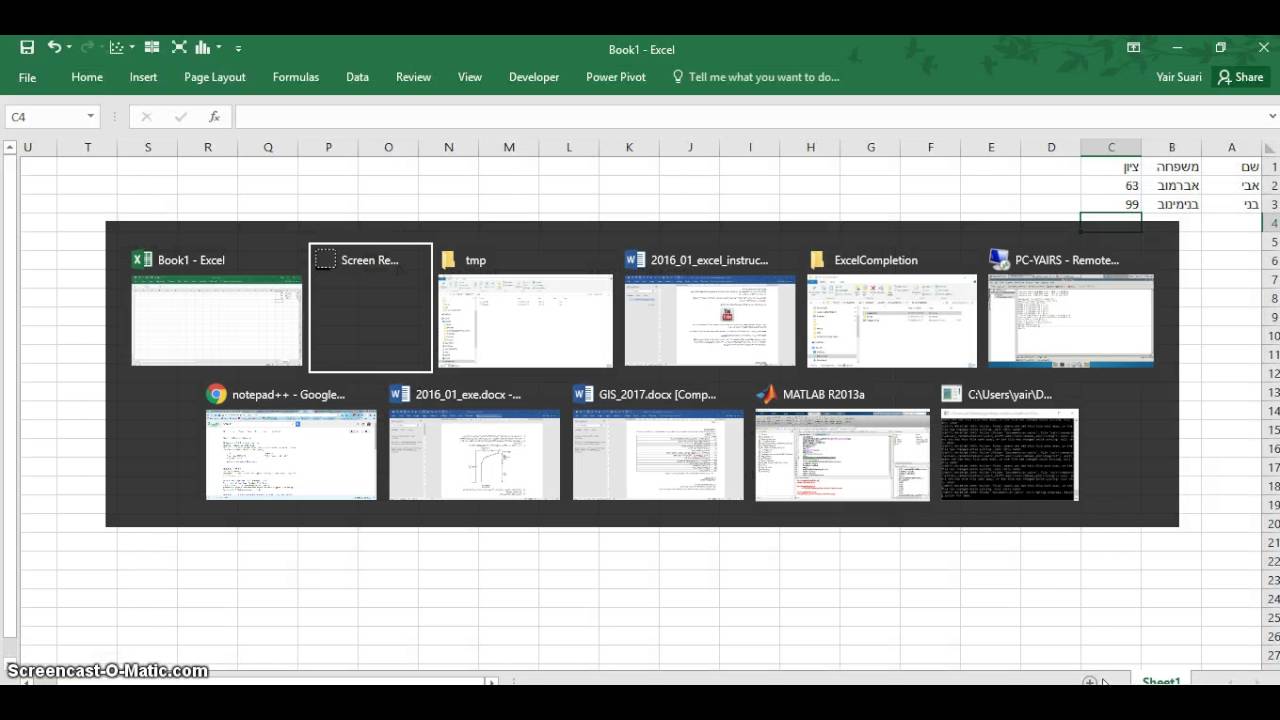Click the folder icon beside ExcelCompletion title
The image size is (1280, 720).
tap(817, 260)
